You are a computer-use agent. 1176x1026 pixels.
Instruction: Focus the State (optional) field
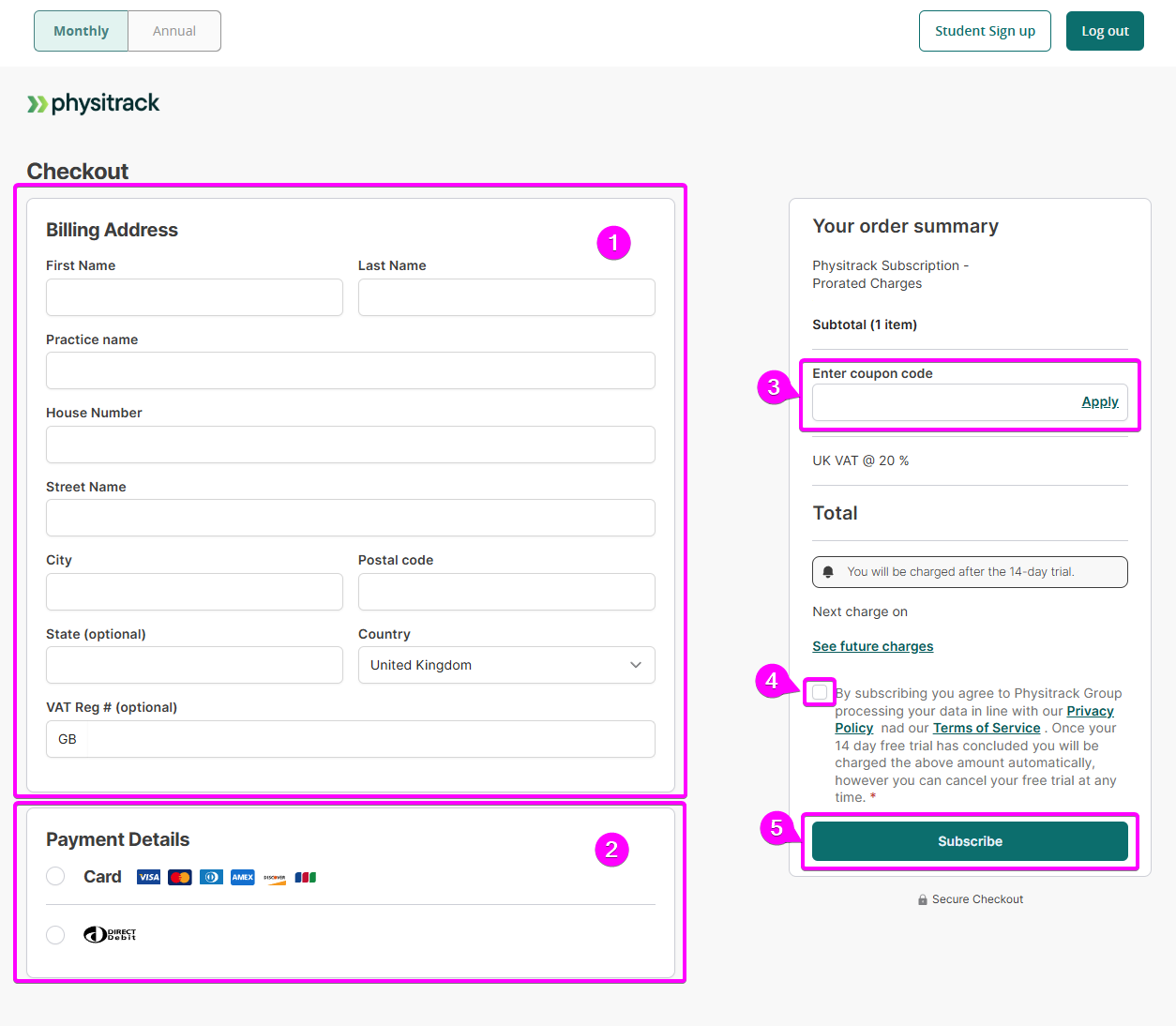(x=194, y=665)
